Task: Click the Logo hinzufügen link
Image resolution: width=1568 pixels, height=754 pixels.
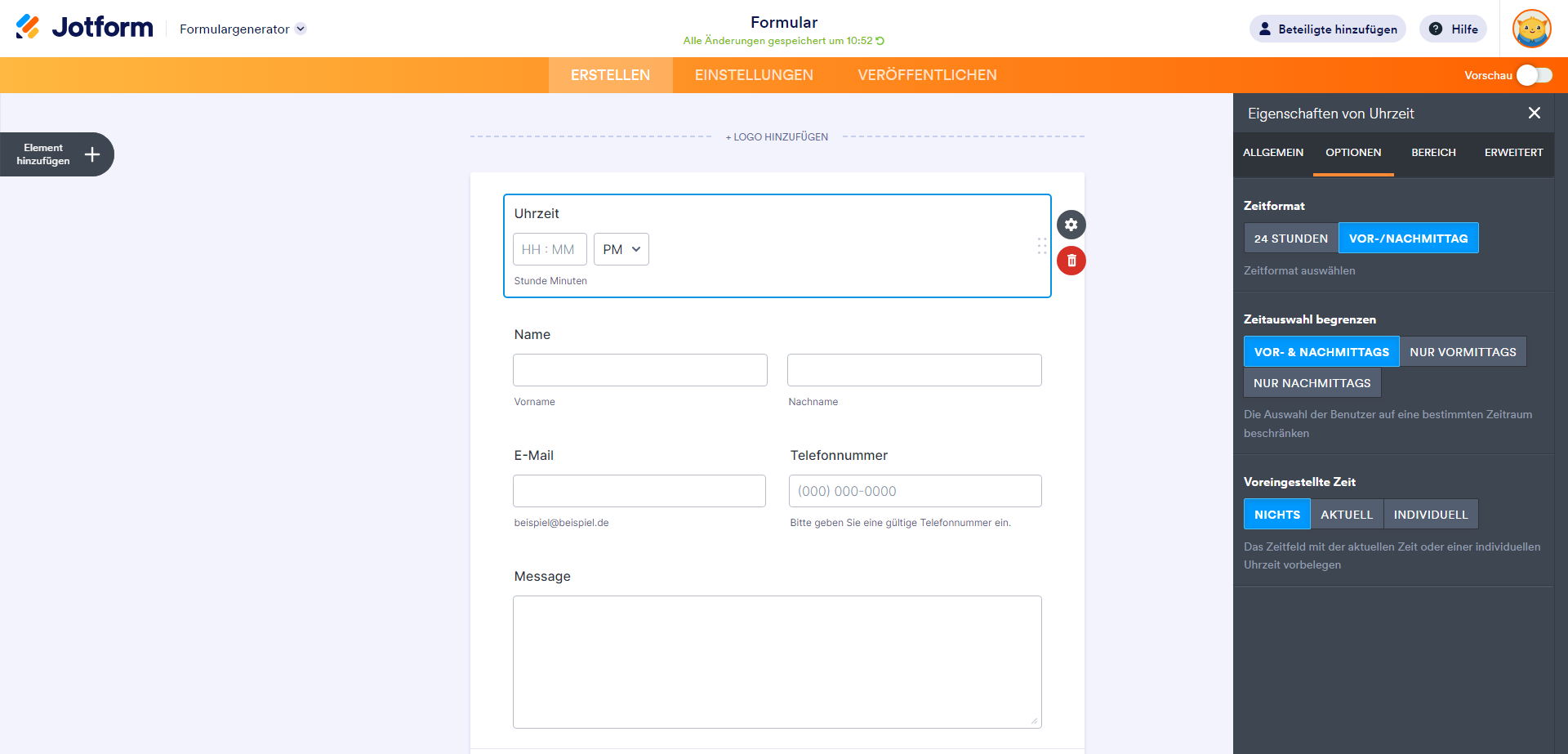Action: (x=777, y=137)
